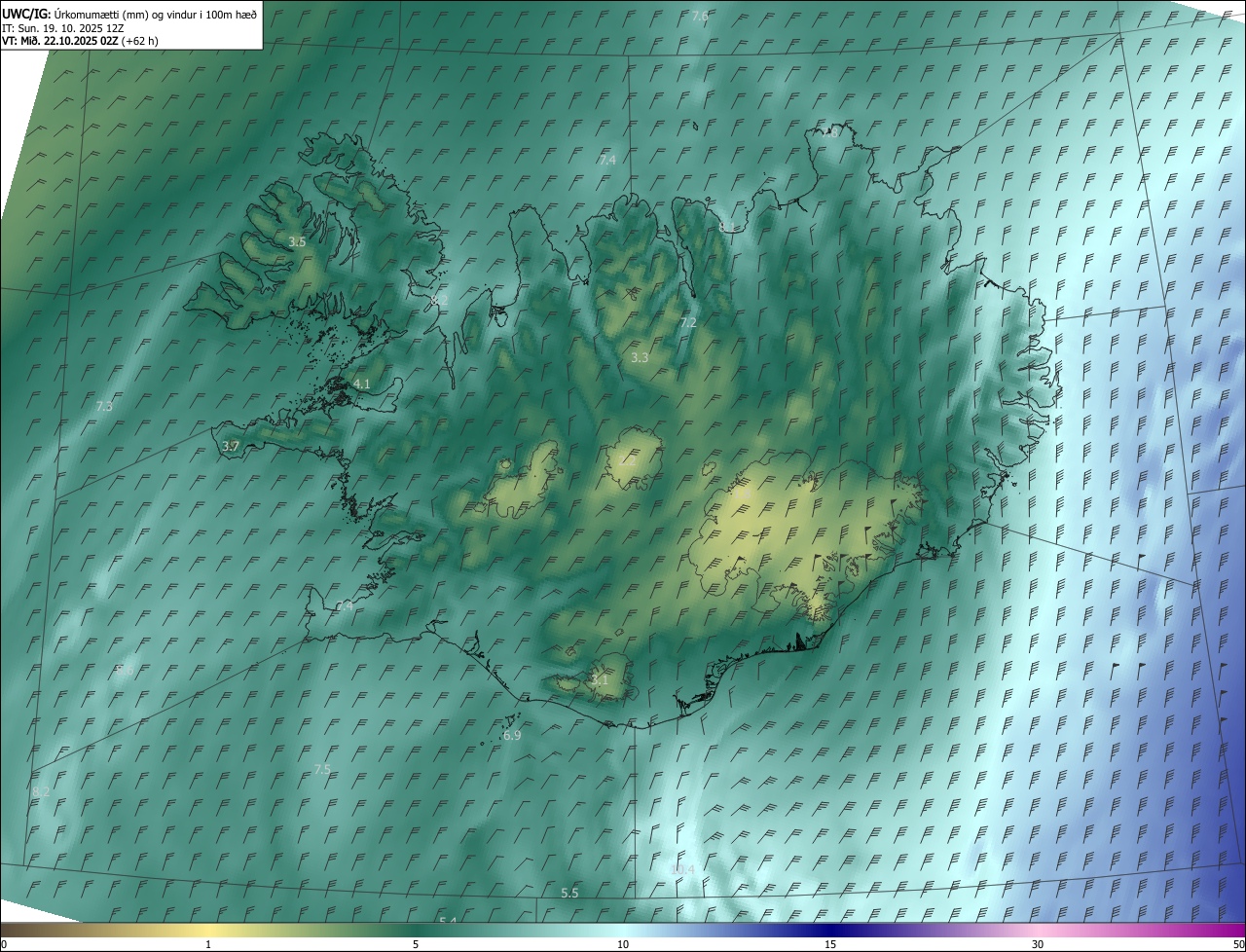
Task: Click the color scale tick label 10
Action: click(623, 944)
